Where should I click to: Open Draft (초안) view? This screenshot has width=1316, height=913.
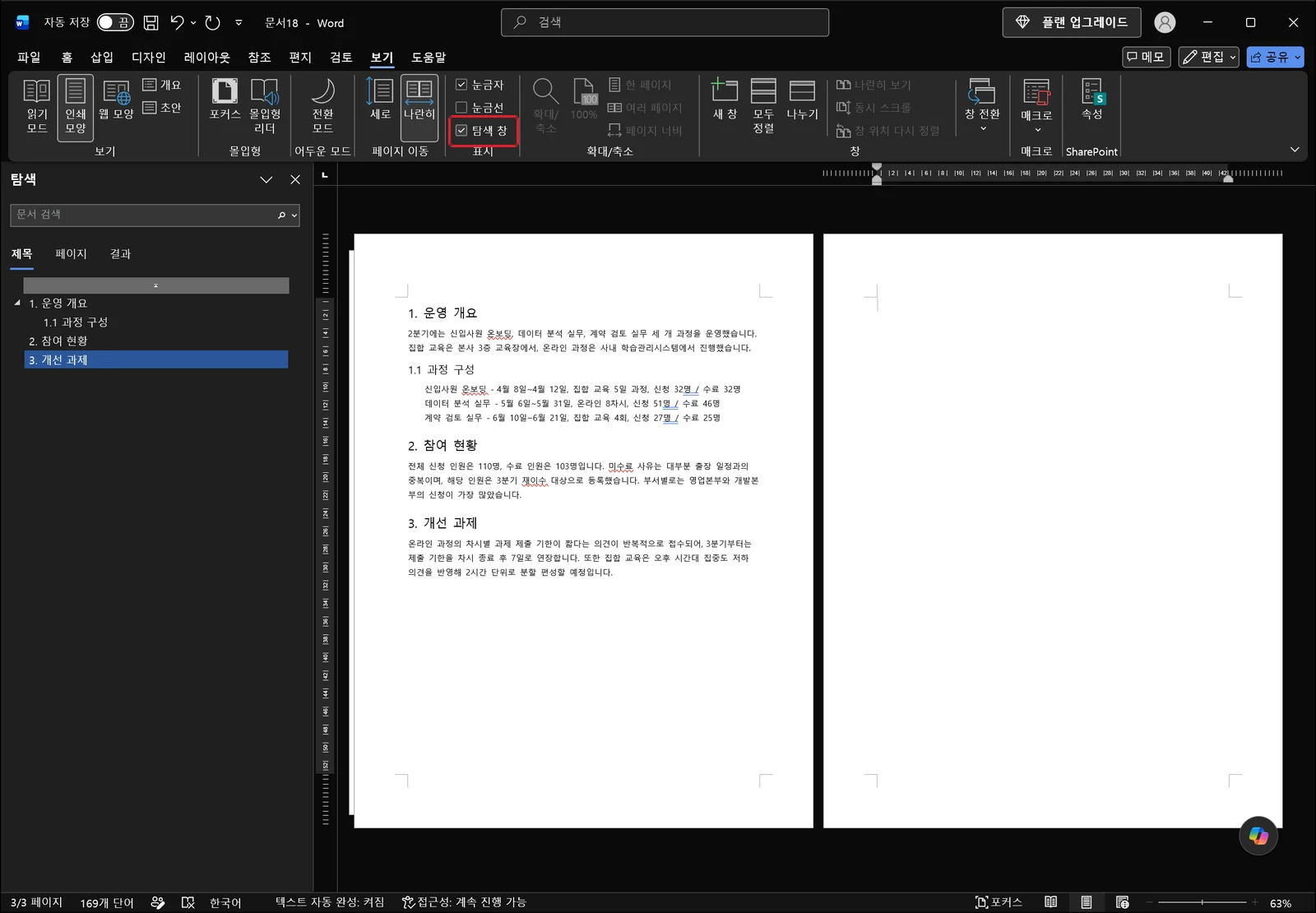coord(162,108)
